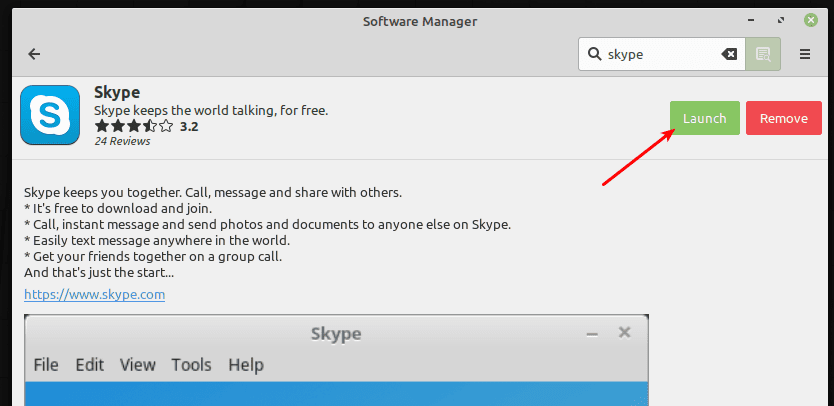
Task: Clear the search text with backspace icon
Action: 729,55
